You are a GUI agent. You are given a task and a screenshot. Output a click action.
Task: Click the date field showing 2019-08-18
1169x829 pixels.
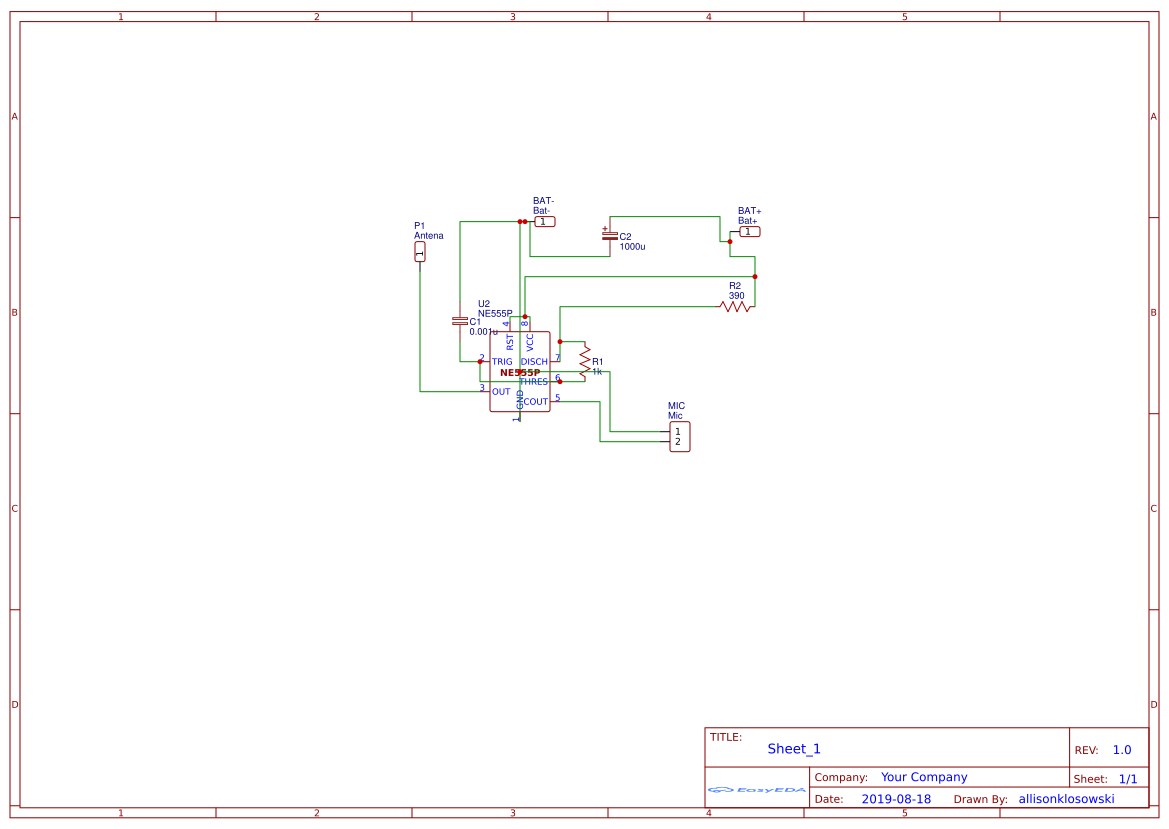895,798
